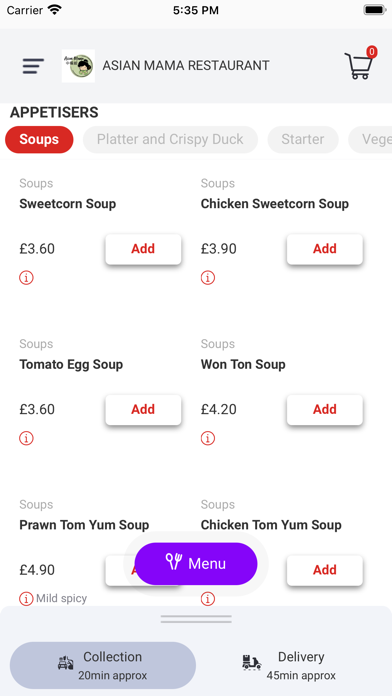Switch to Delivery order option
The image size is (392, 696).
click(289, 665)
